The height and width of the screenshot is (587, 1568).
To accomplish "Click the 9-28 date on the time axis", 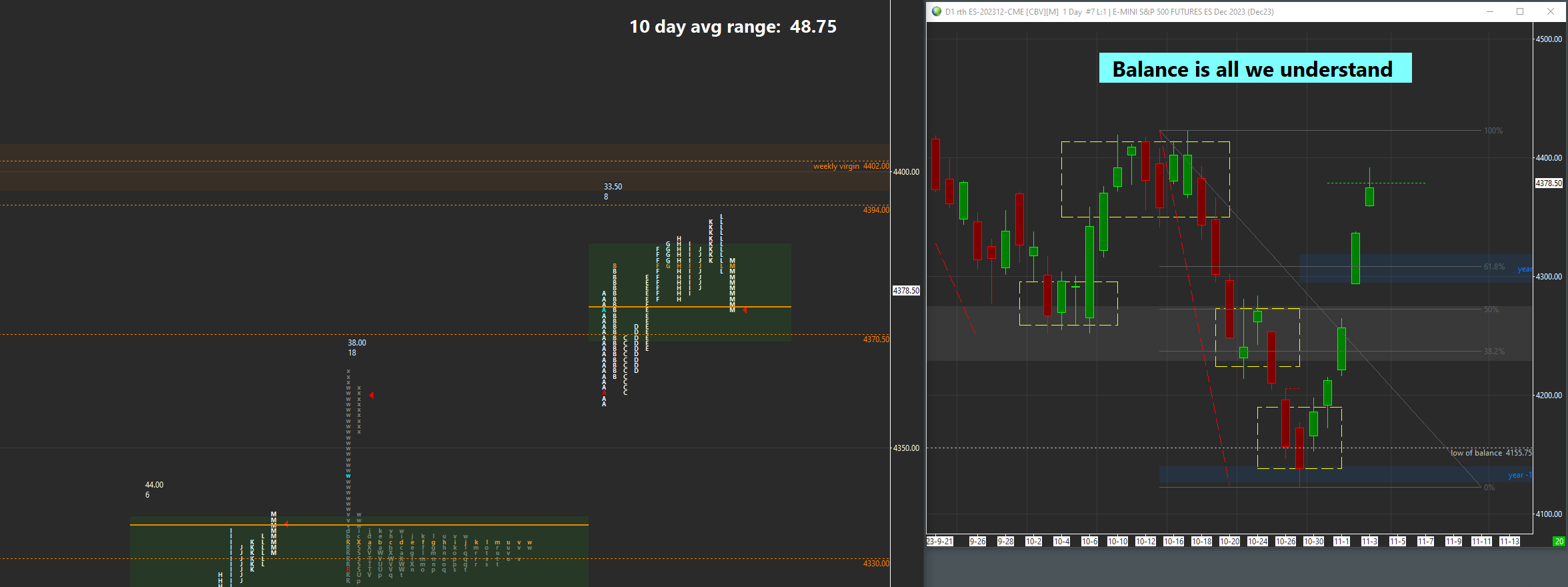I will [1005, 542].
